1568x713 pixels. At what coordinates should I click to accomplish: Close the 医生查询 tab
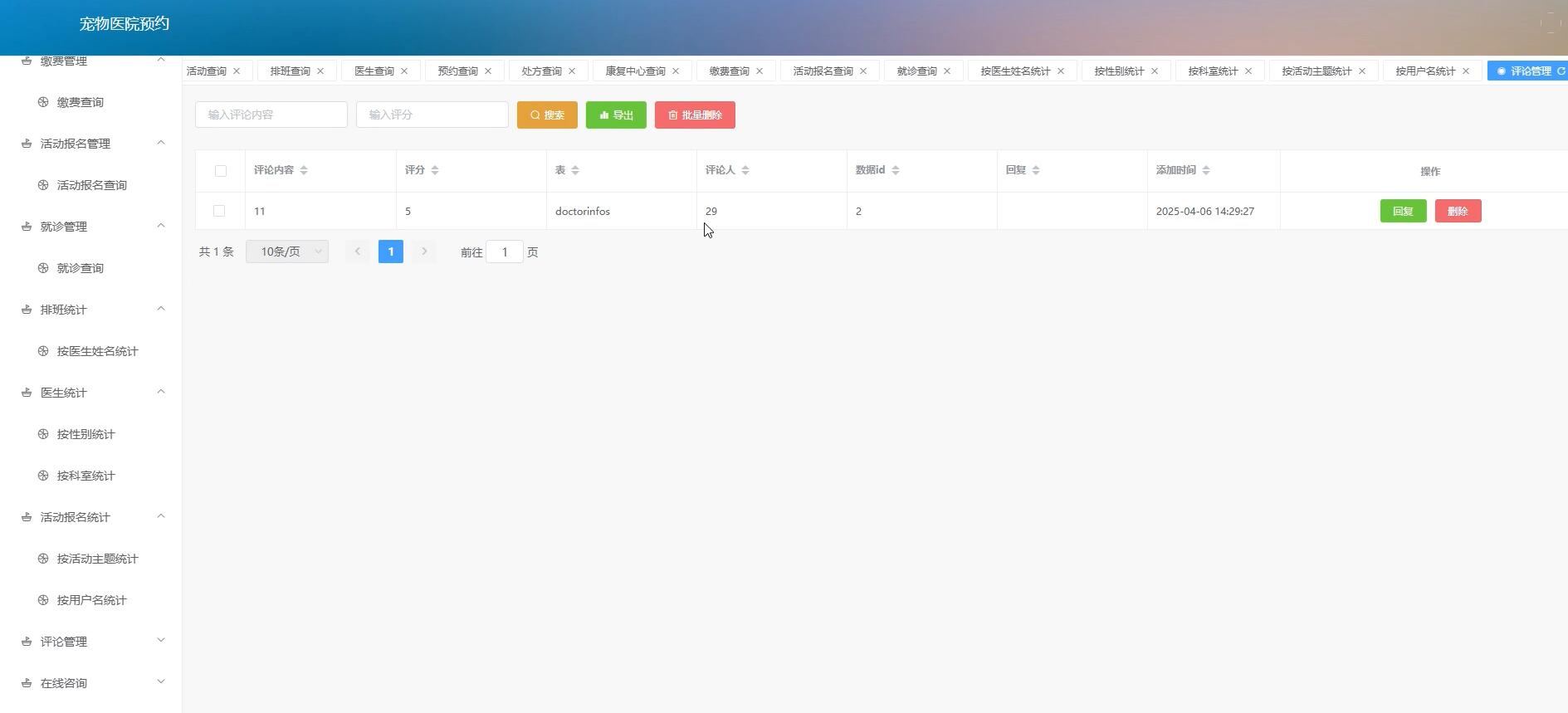[x=404, y=71]
